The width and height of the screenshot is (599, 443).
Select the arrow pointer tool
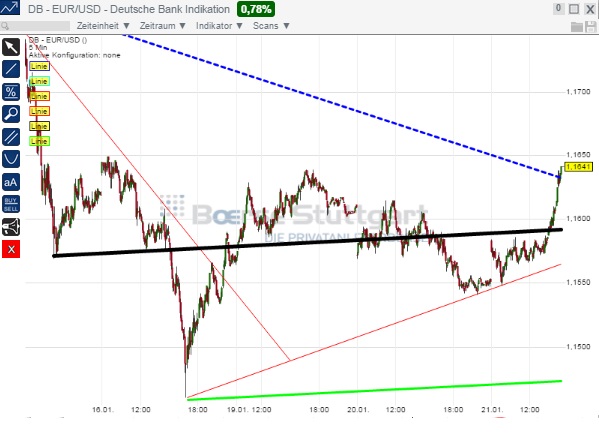pyautogui.click(x=11, y=47)
